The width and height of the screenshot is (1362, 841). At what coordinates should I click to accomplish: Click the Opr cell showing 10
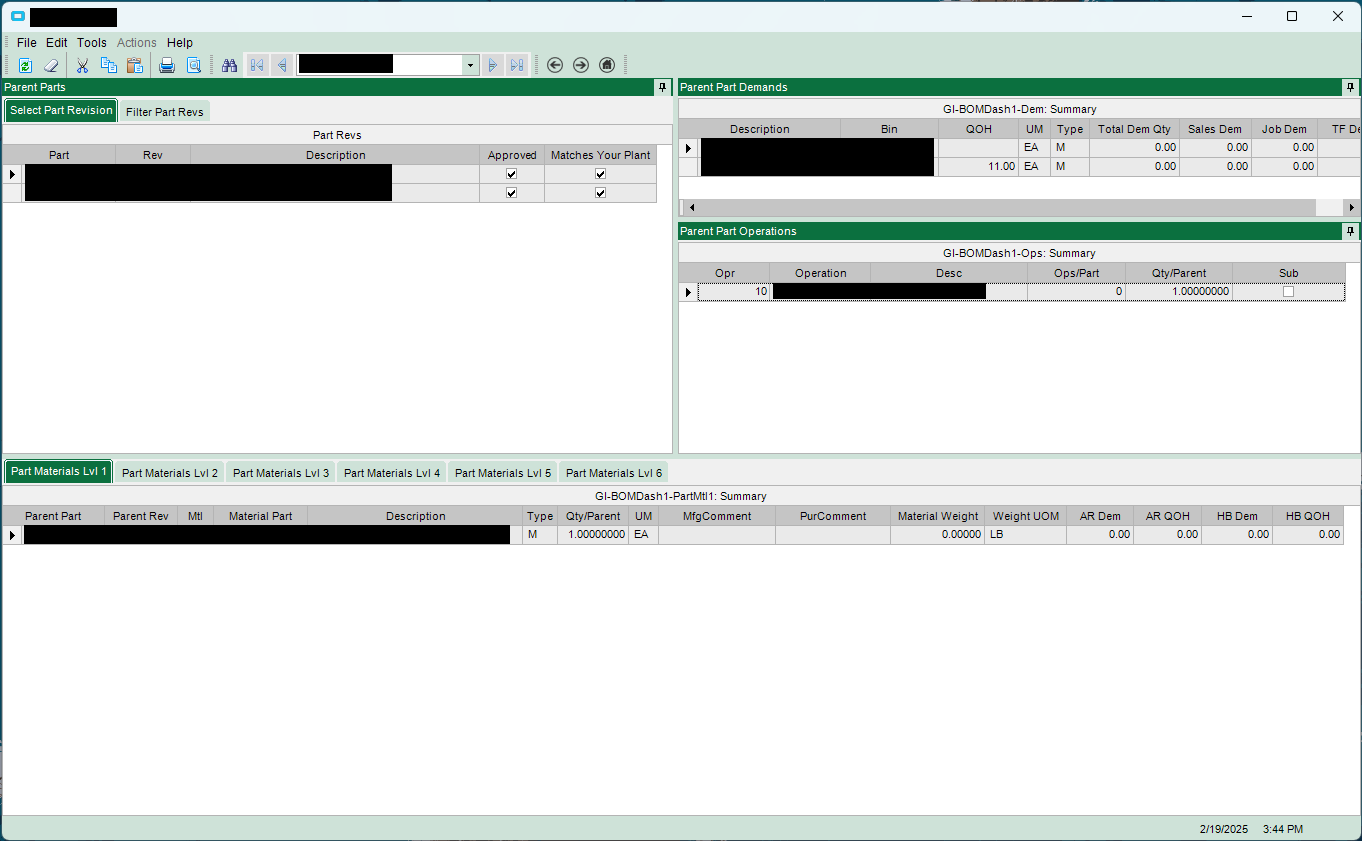(734, 292)
